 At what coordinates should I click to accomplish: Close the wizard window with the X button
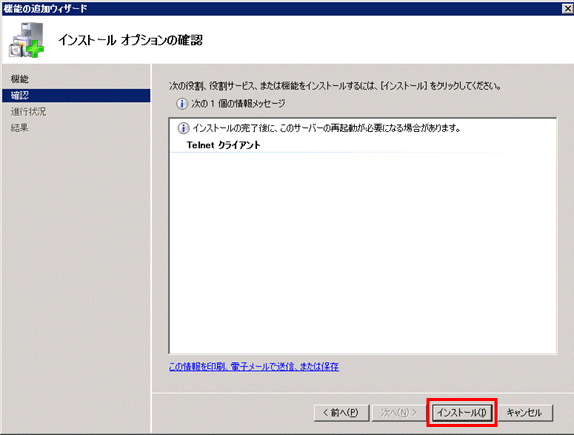(568, 8)
